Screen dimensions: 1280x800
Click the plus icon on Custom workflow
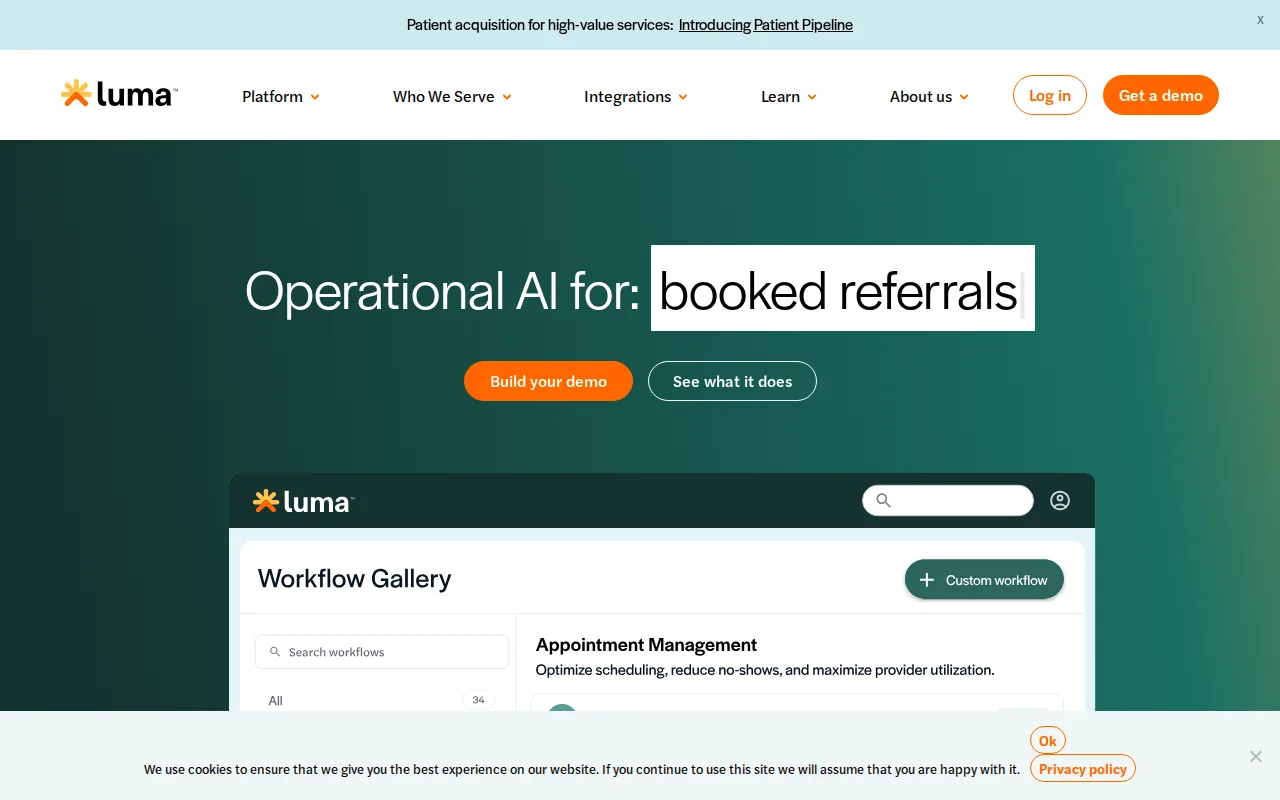tap(927, 580)
